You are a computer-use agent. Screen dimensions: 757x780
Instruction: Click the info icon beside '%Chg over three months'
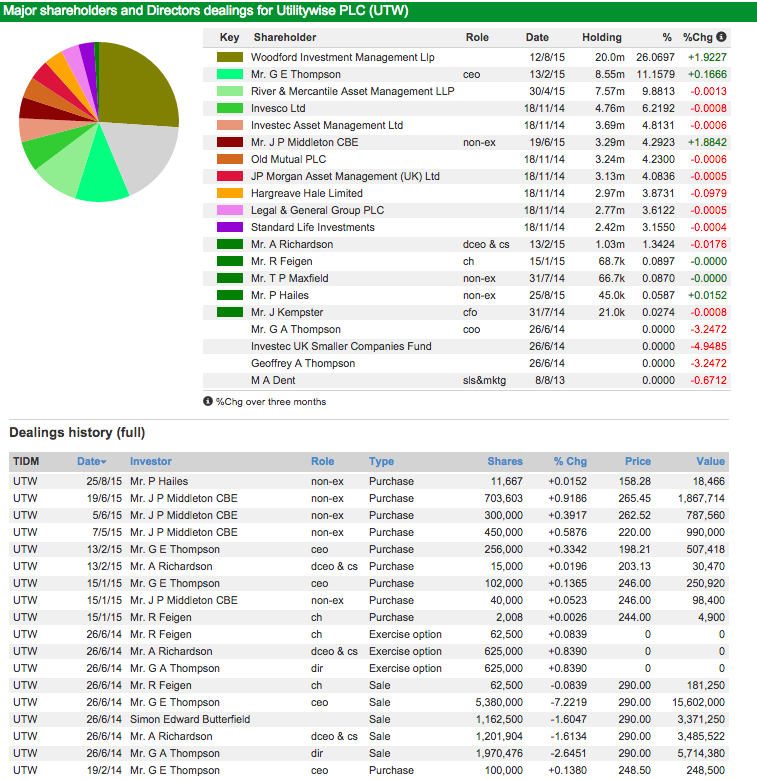(208, 401)
